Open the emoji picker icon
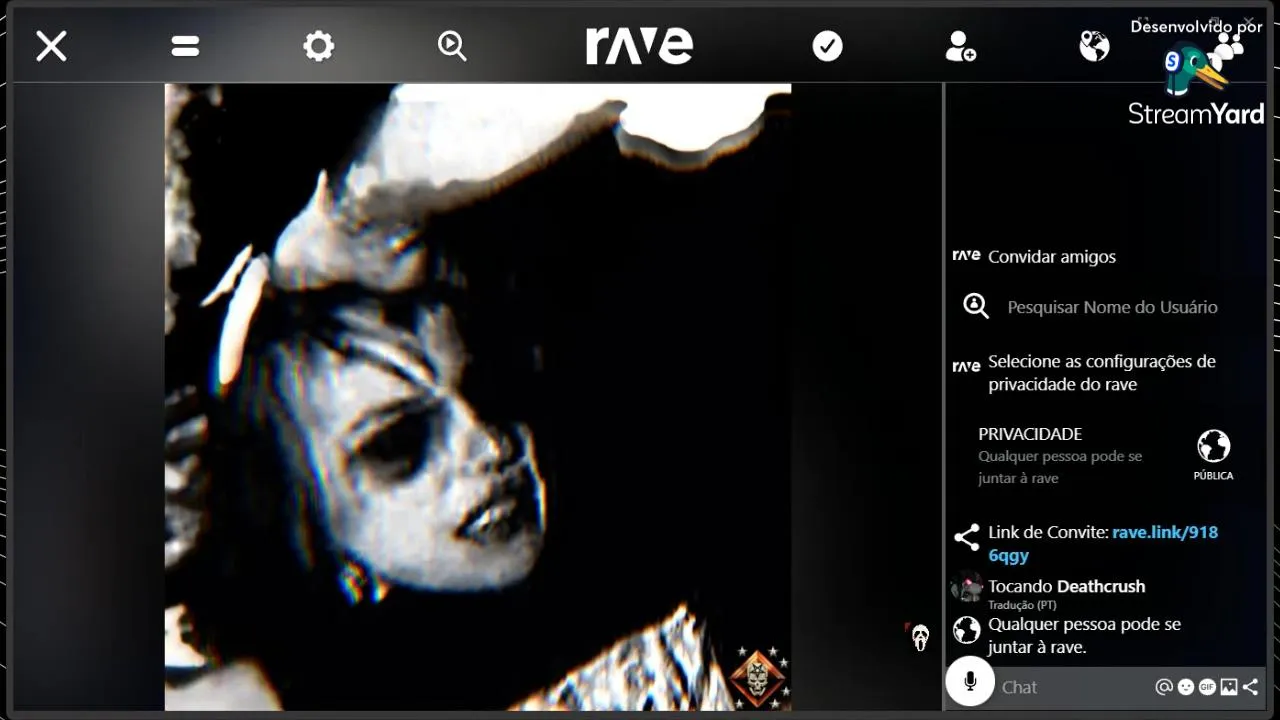This screenshot has width=1280, height=720. coord(1185,687)
